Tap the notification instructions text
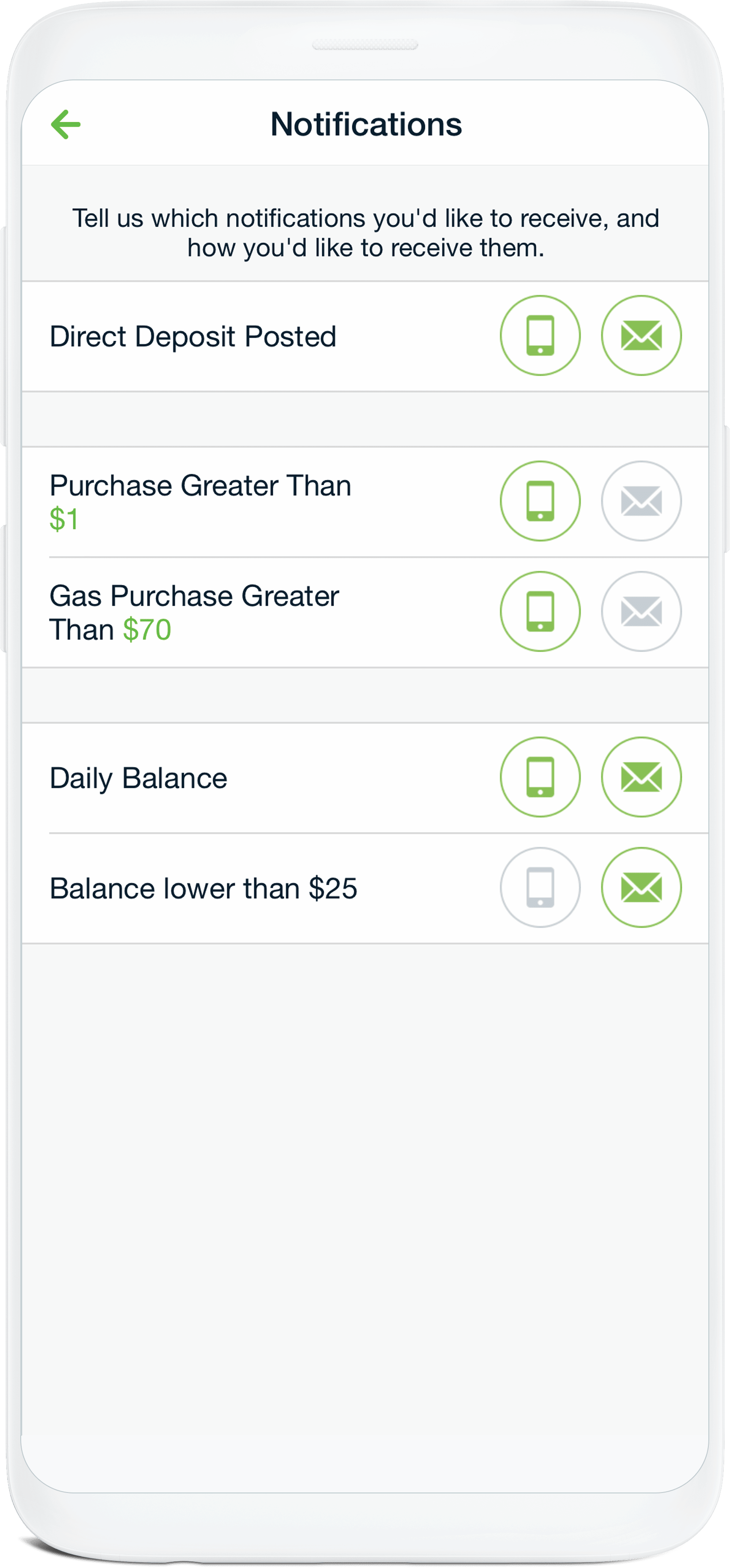Viewport: 730px width, 1568px height. coord(365,233)
